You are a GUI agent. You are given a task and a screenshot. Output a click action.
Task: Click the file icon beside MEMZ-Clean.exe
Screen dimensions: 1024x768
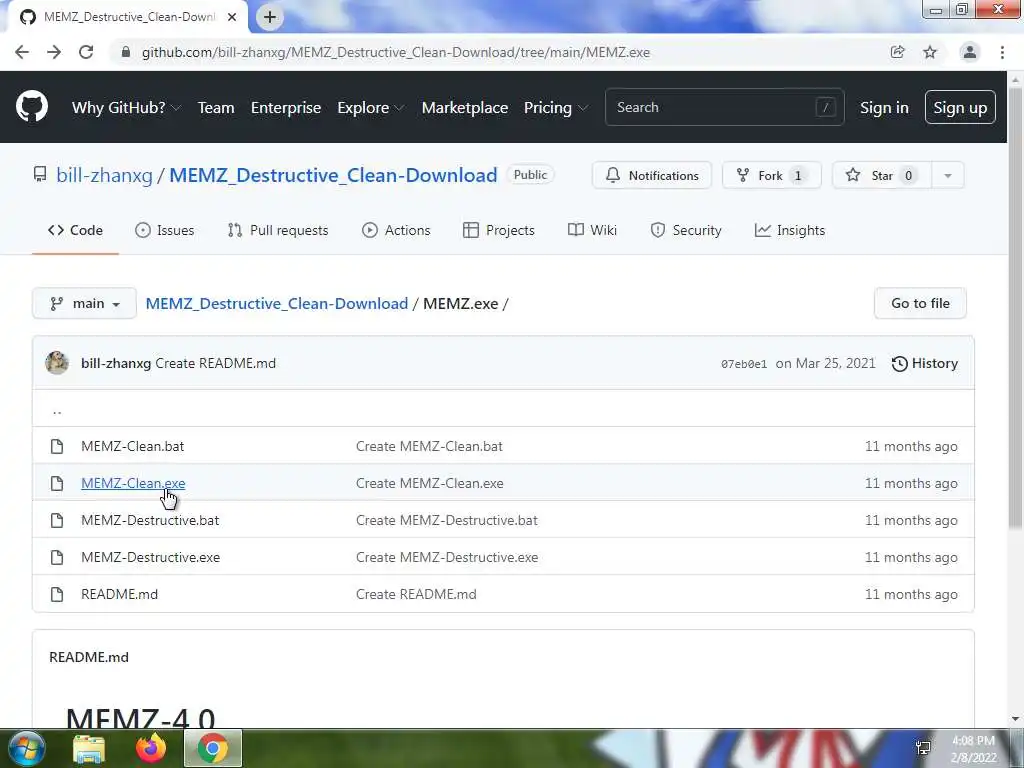(57, 483)
